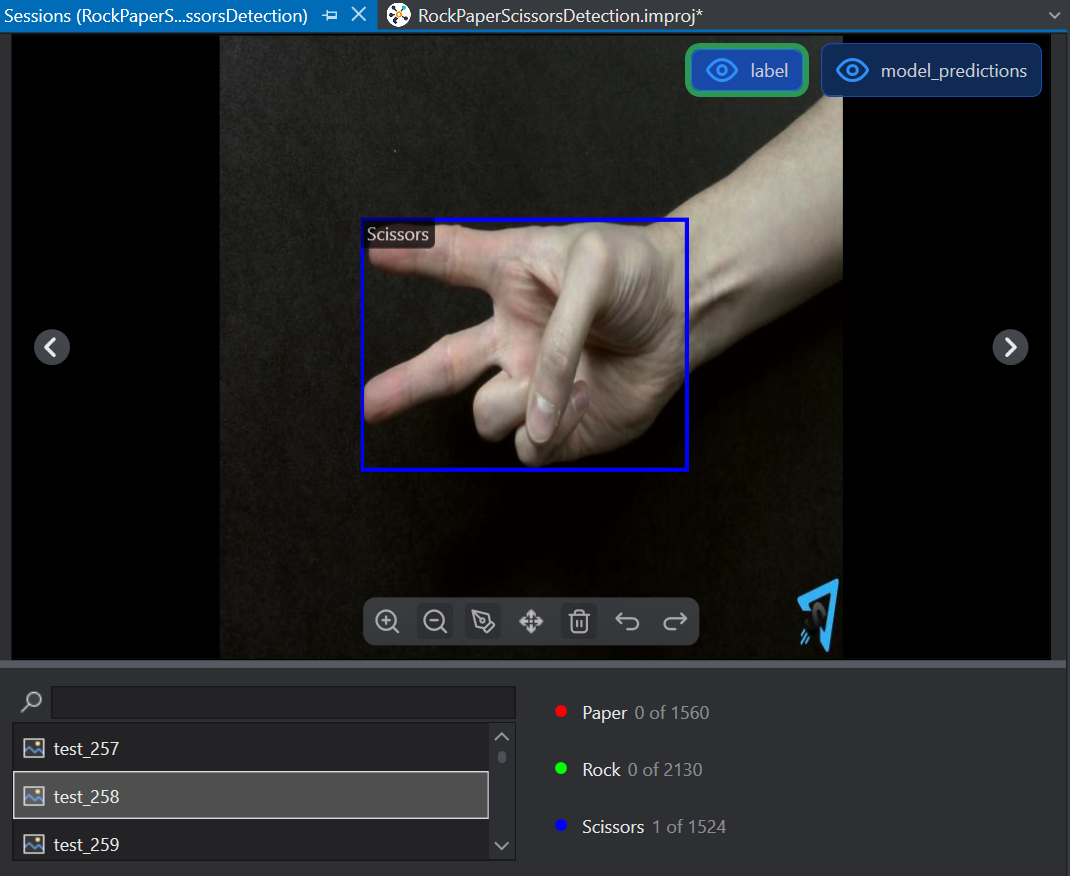Click the zoom out magnifier icon
Image resolution: width=1070 pixels, height=876 pixels.
pyautogui.click(x=435, y=622)
